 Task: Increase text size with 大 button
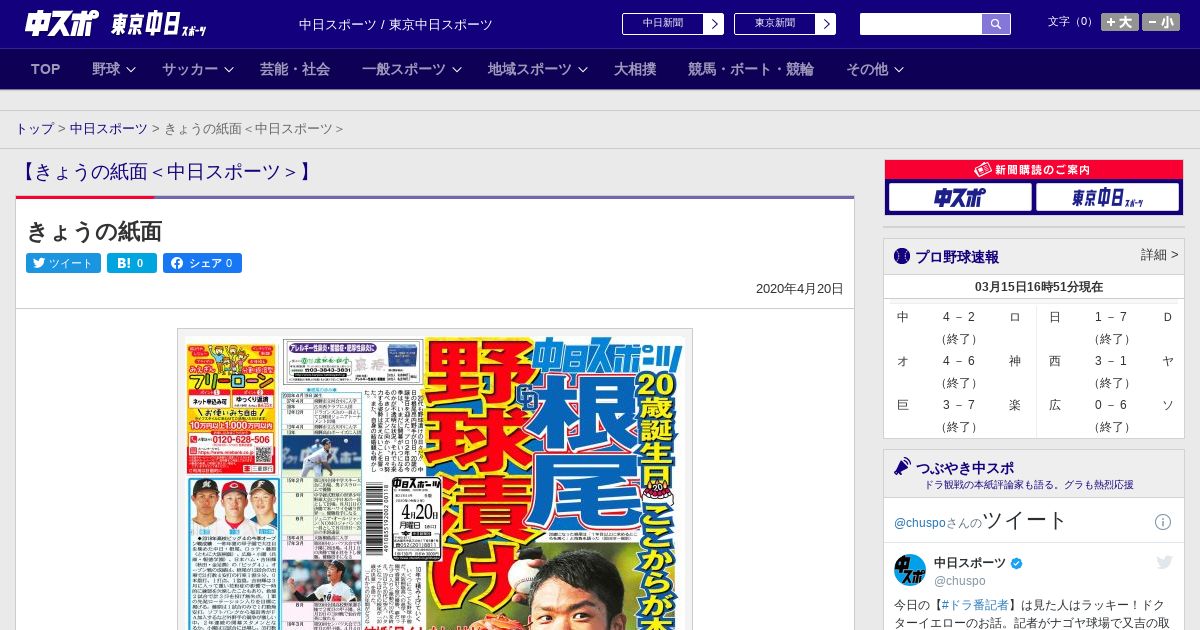point(1120,22)
